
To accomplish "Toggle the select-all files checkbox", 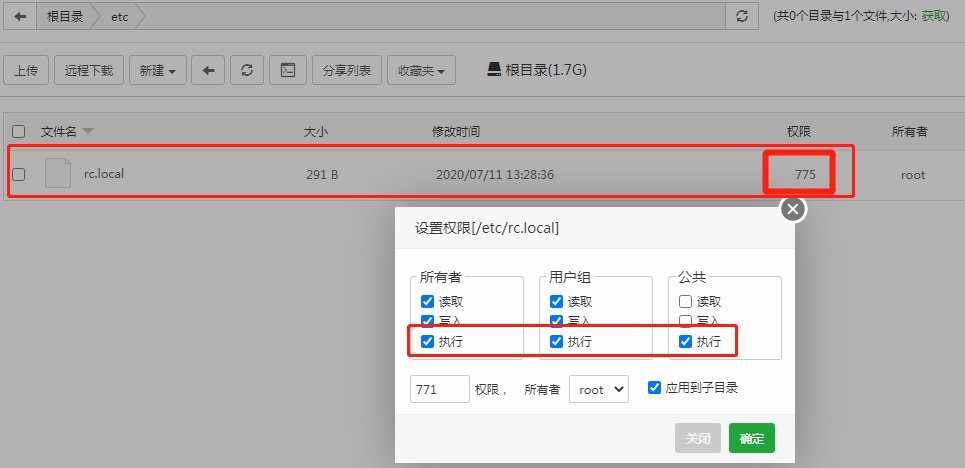I will coord(18,132).
